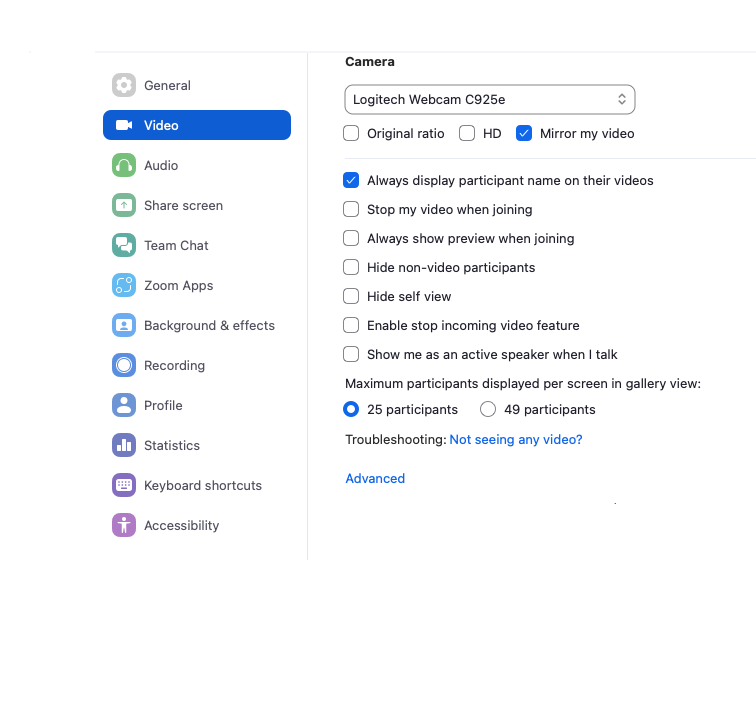Viewport: 756px width, 717px height.
Task: Click the General gear icon
Action: tap(124, 85)
